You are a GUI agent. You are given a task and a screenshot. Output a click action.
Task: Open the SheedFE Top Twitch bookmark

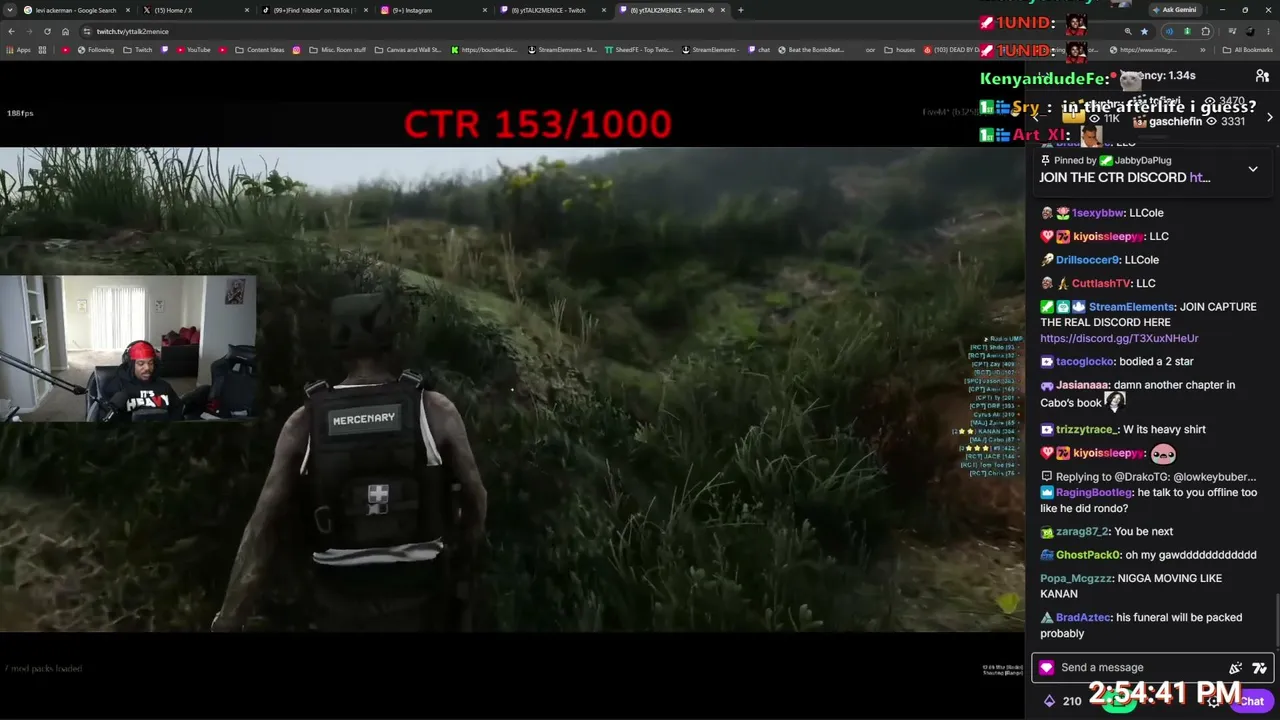coord(638,50)
